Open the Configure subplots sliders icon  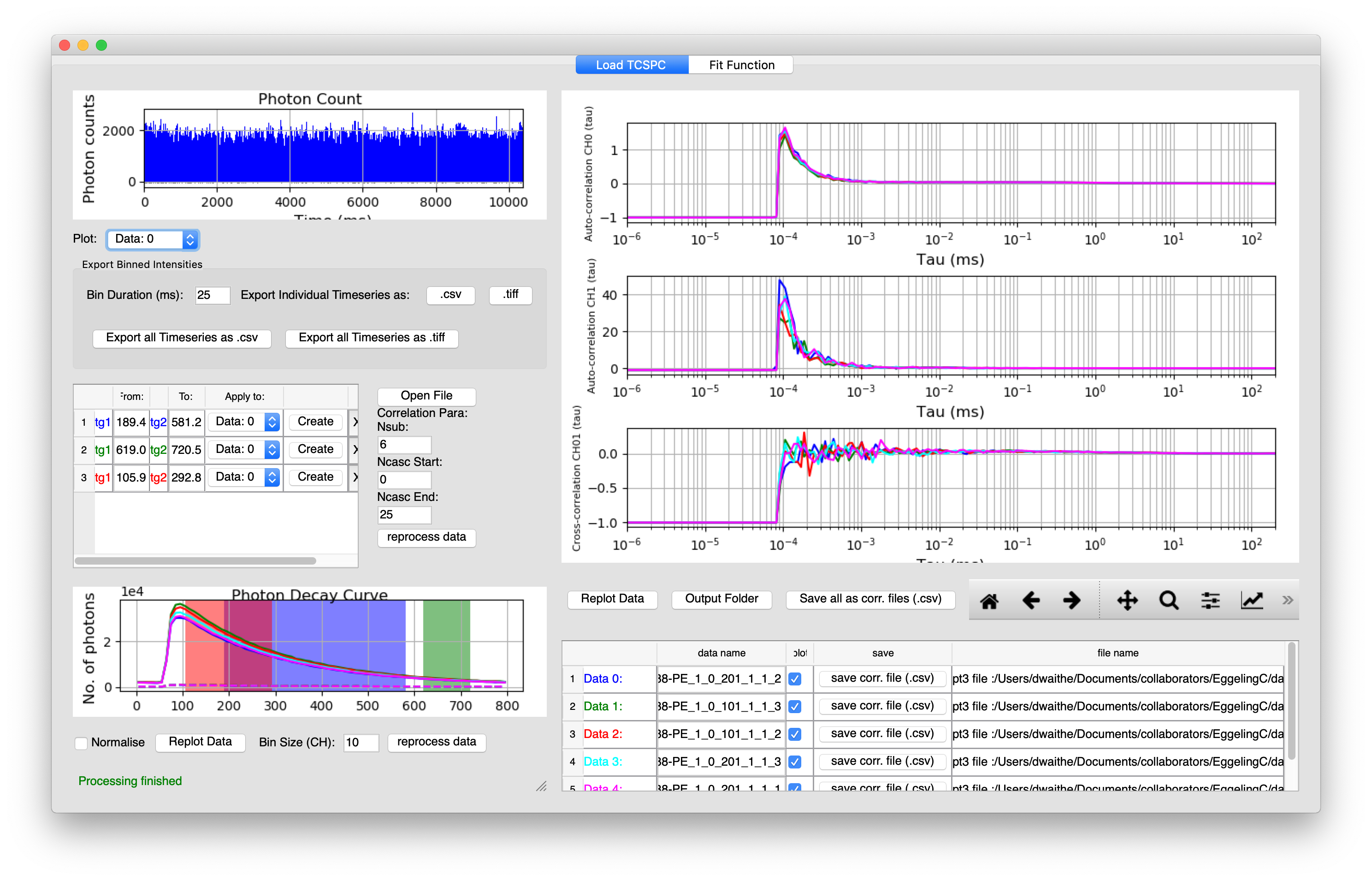click(x=1210, y=601)
